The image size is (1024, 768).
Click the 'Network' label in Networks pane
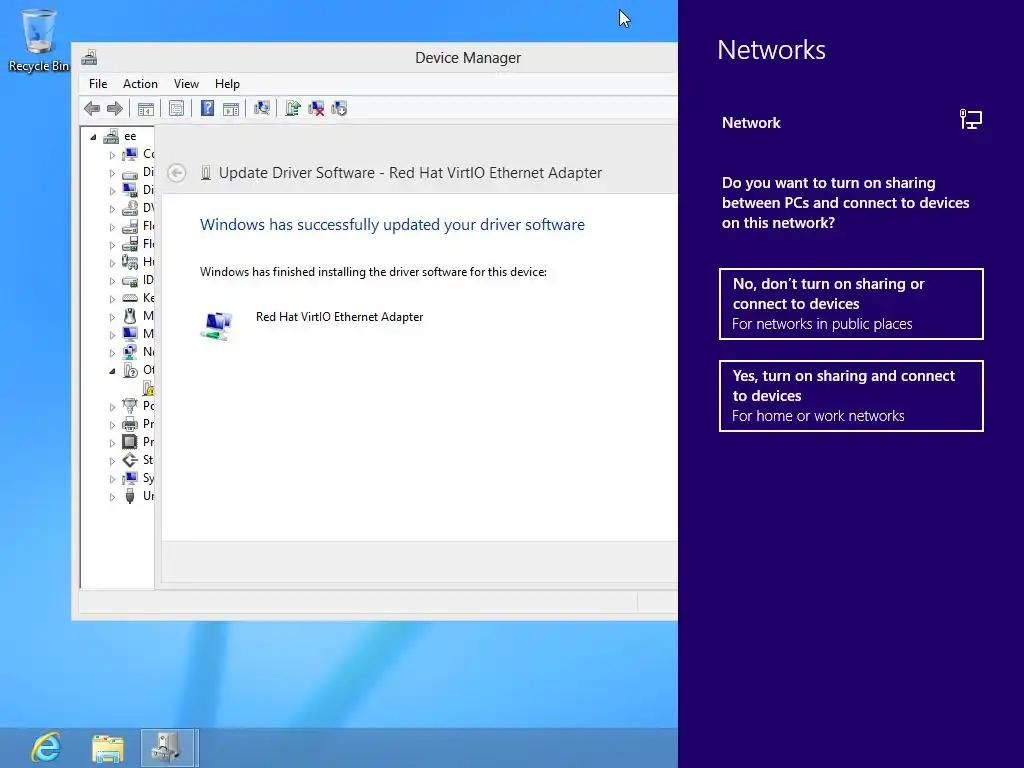[x=751, y=123]
